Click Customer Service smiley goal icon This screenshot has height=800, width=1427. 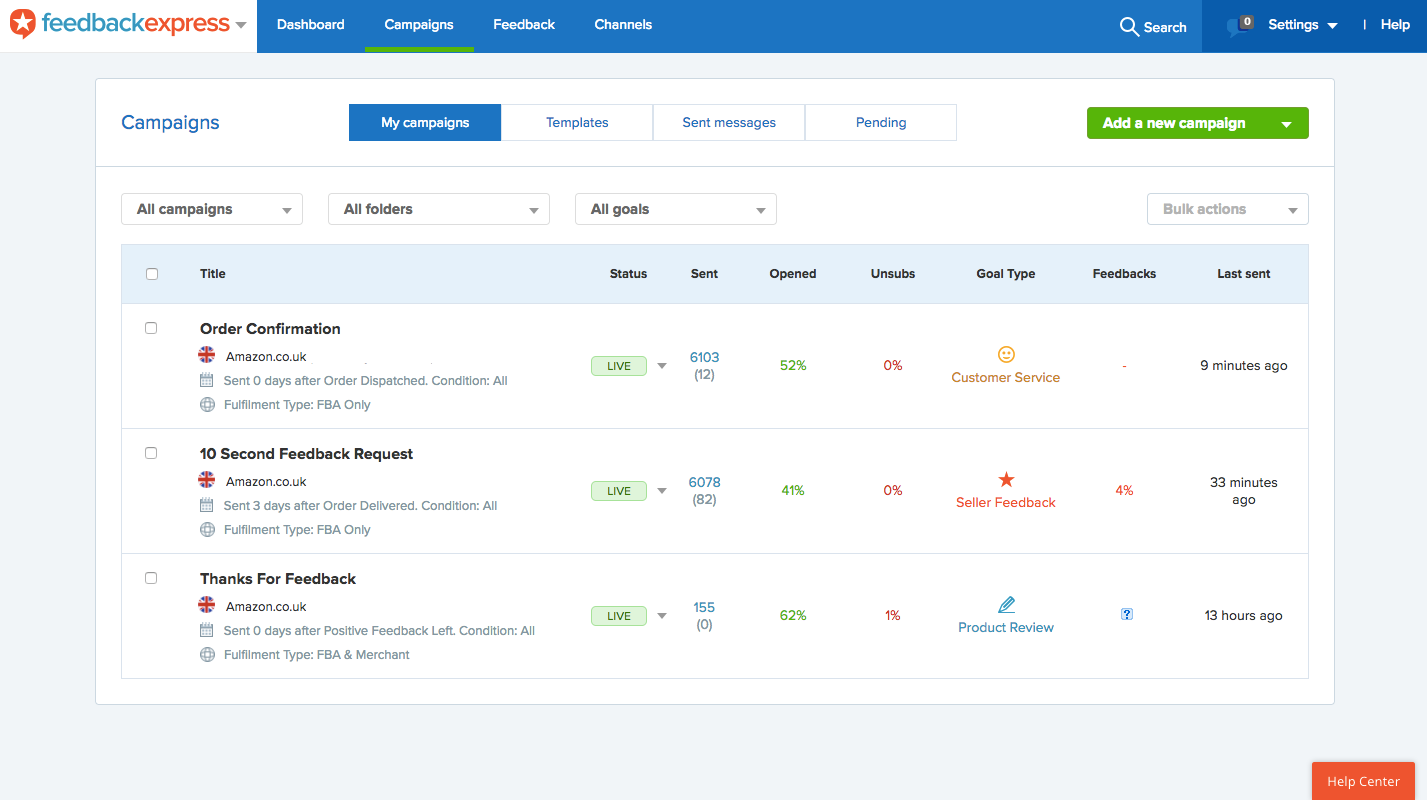(1006, 354)
